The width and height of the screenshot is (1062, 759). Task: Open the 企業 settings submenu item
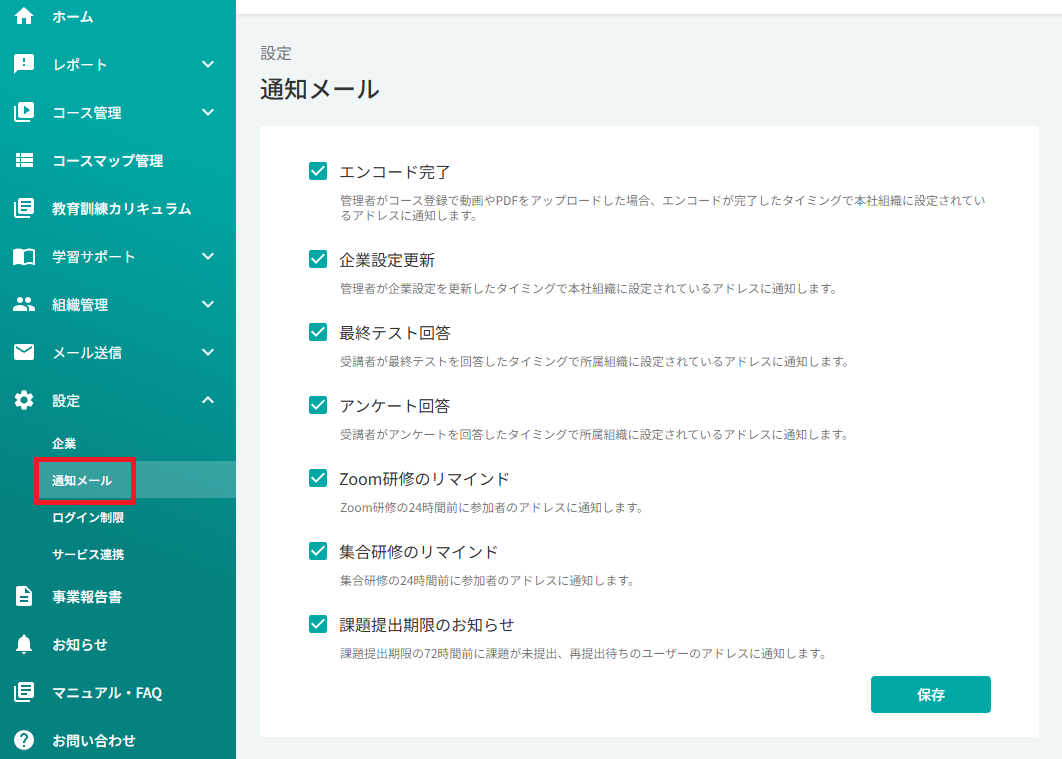coord(64,443)
